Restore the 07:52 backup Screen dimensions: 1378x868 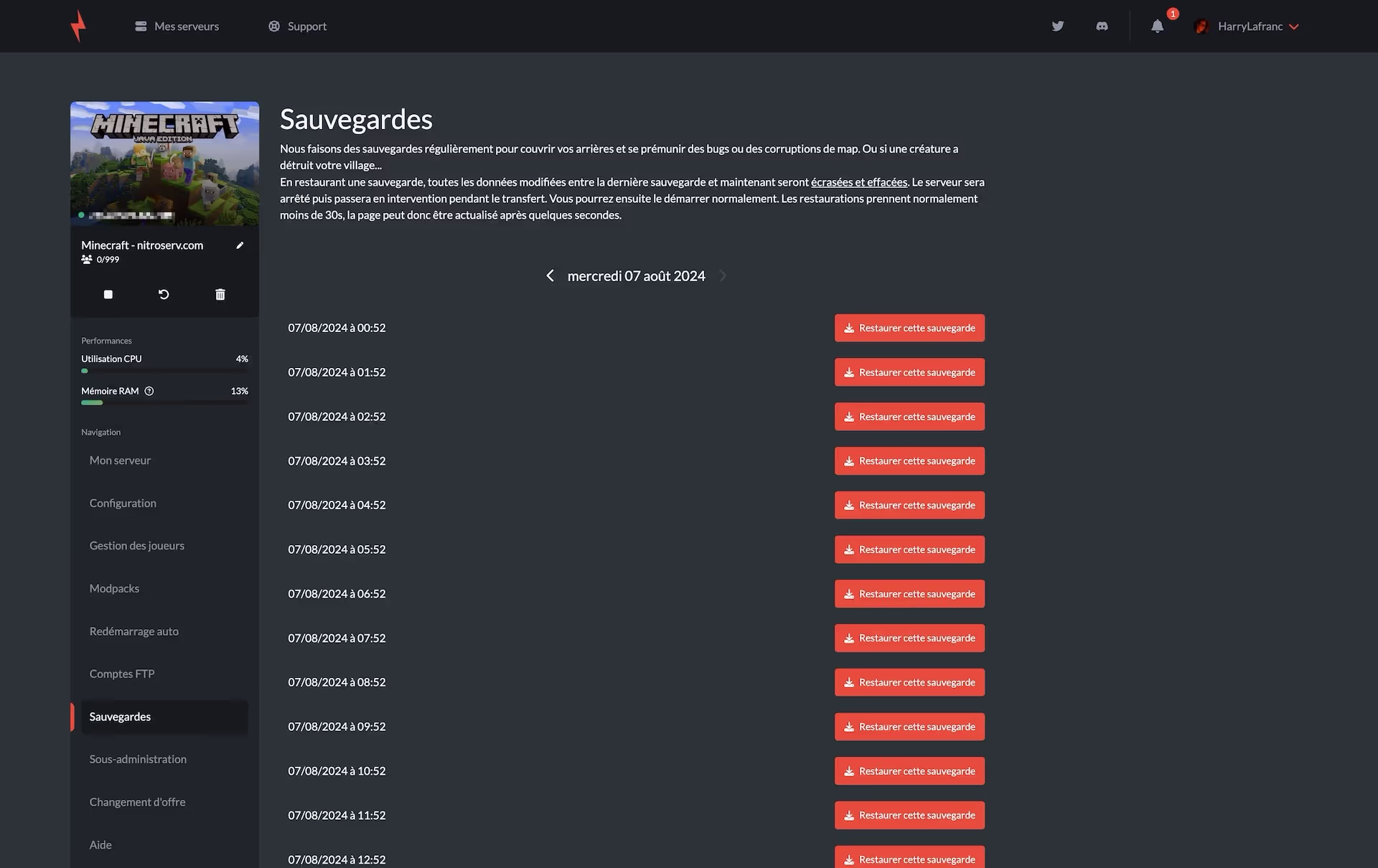click(x=909, y=638)
